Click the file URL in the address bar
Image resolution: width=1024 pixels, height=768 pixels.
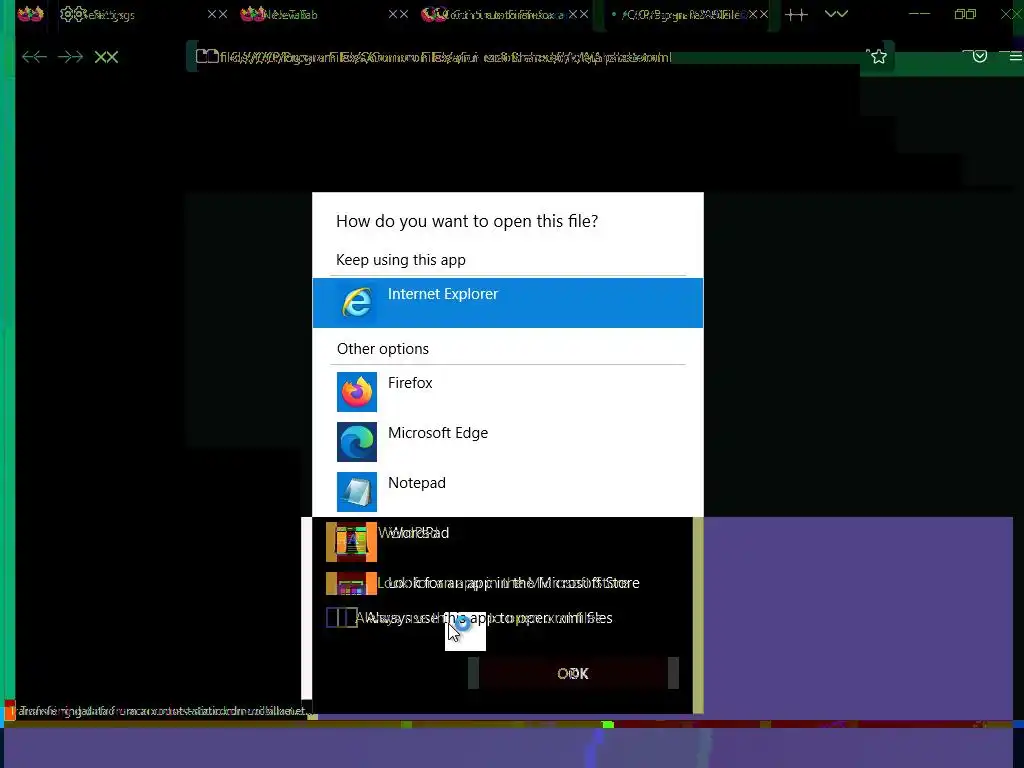coord(445,57)
